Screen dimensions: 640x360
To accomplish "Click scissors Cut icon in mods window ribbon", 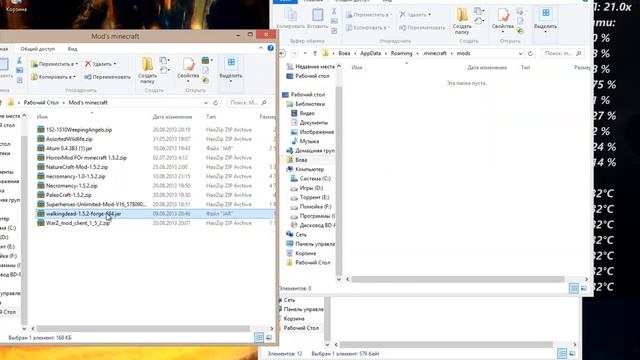I will (x=334, y=12).
